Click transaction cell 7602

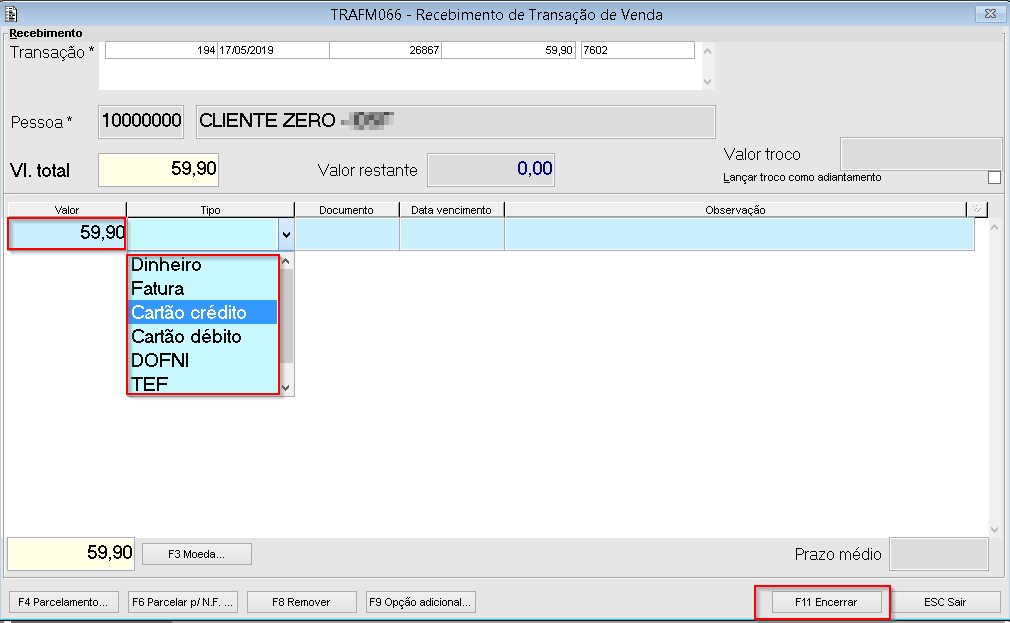tap(638, 50)
